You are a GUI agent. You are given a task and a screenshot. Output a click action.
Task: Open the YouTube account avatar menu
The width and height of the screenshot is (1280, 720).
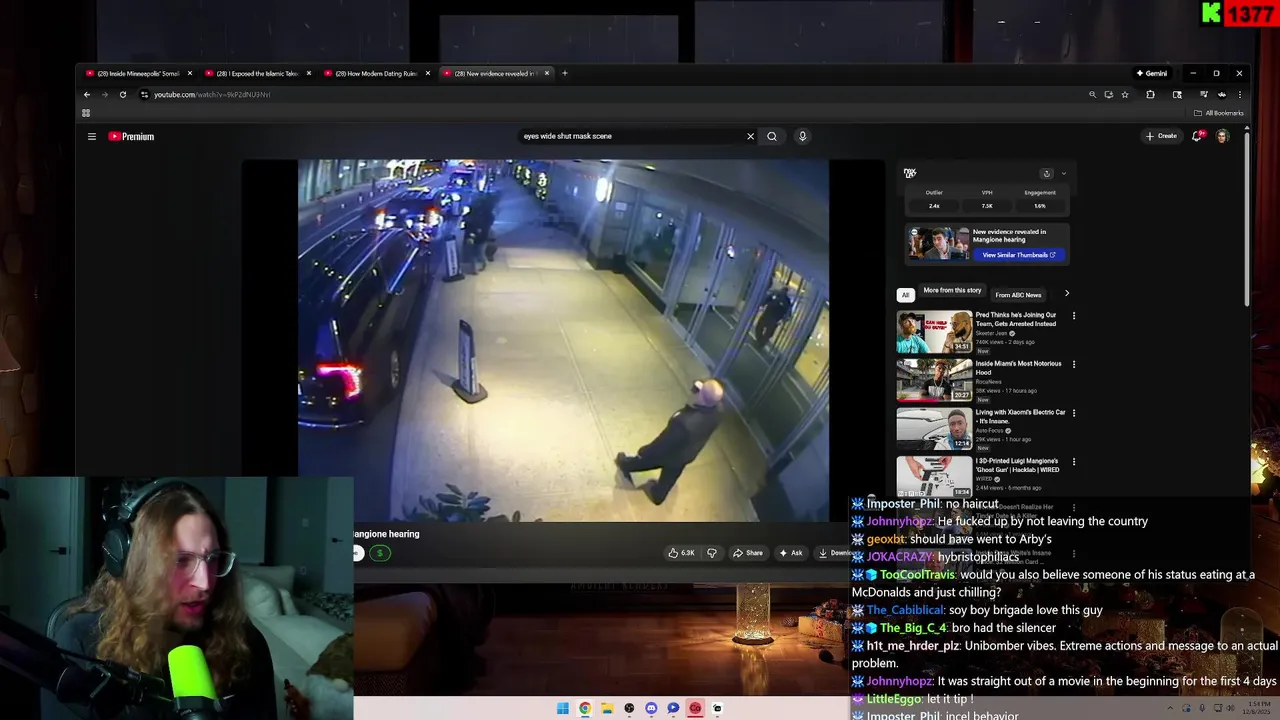pos(1222,136)
